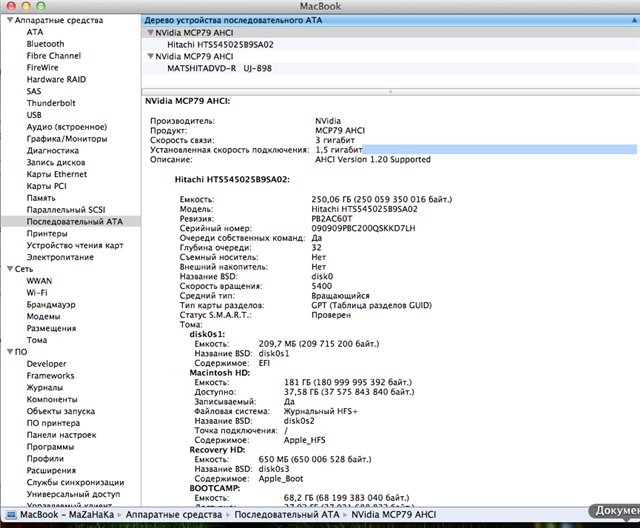Select Графика/Мониторы entry

click(x=67, y=138)
